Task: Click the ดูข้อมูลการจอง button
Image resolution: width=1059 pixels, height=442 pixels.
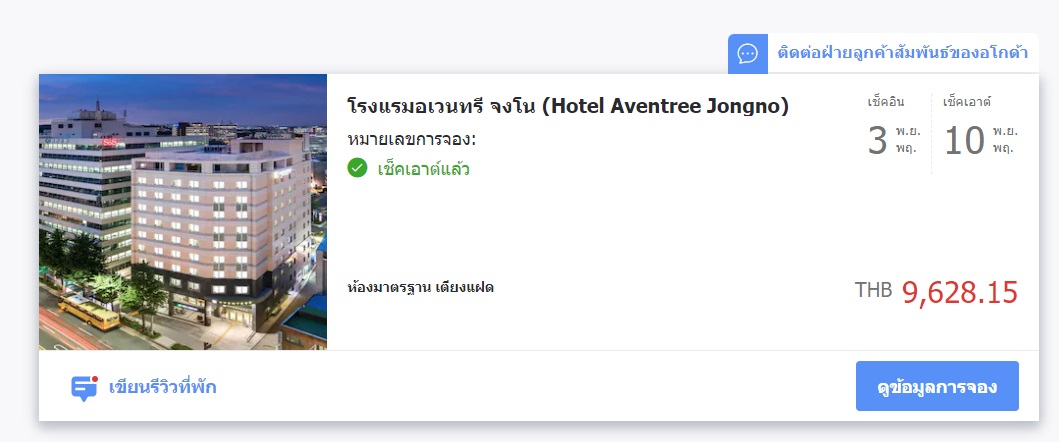Action: pyautogui.click(x=937, y=386)
